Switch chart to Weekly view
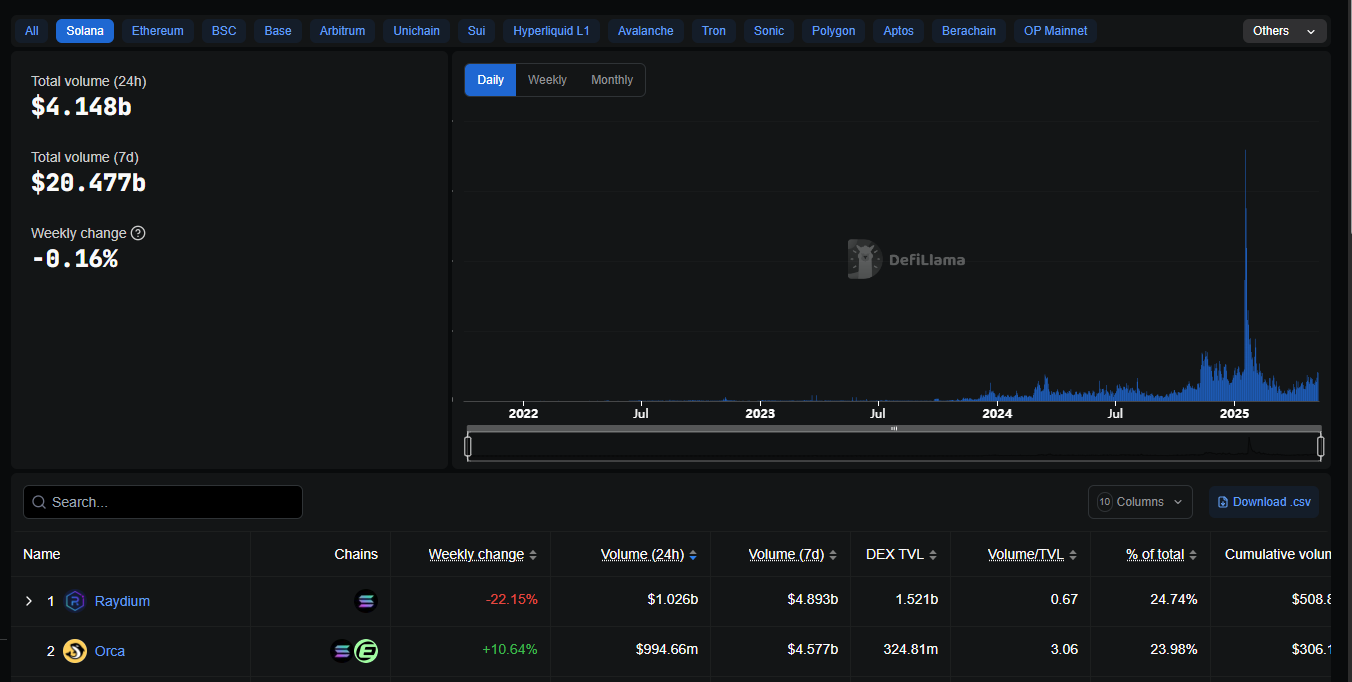 547,80
